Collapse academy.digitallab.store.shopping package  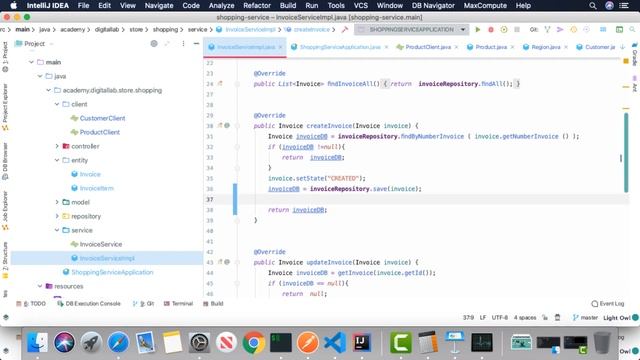point(49,90)
